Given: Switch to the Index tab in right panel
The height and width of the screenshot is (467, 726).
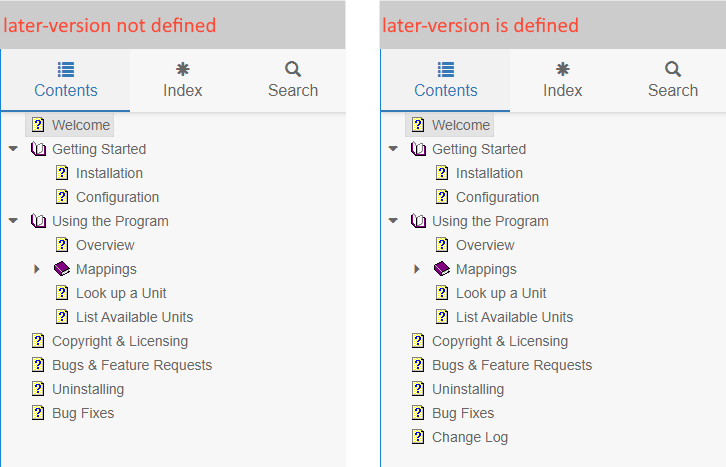Looking at the screenshot, I should pos(563,80).
